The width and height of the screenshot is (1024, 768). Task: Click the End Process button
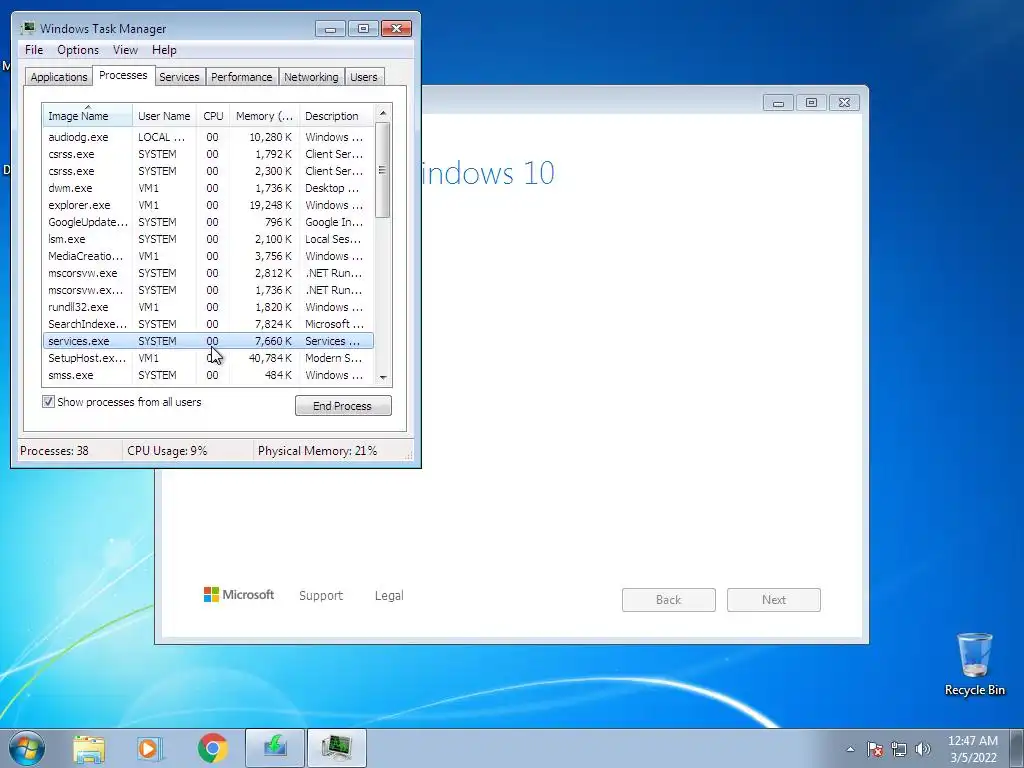point(343,406)
